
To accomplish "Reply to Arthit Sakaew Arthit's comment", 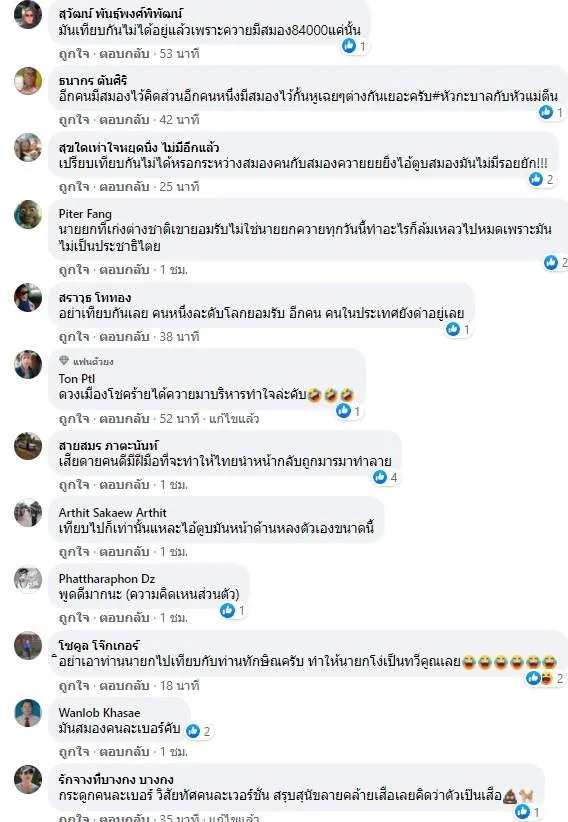I will point(124,551).
